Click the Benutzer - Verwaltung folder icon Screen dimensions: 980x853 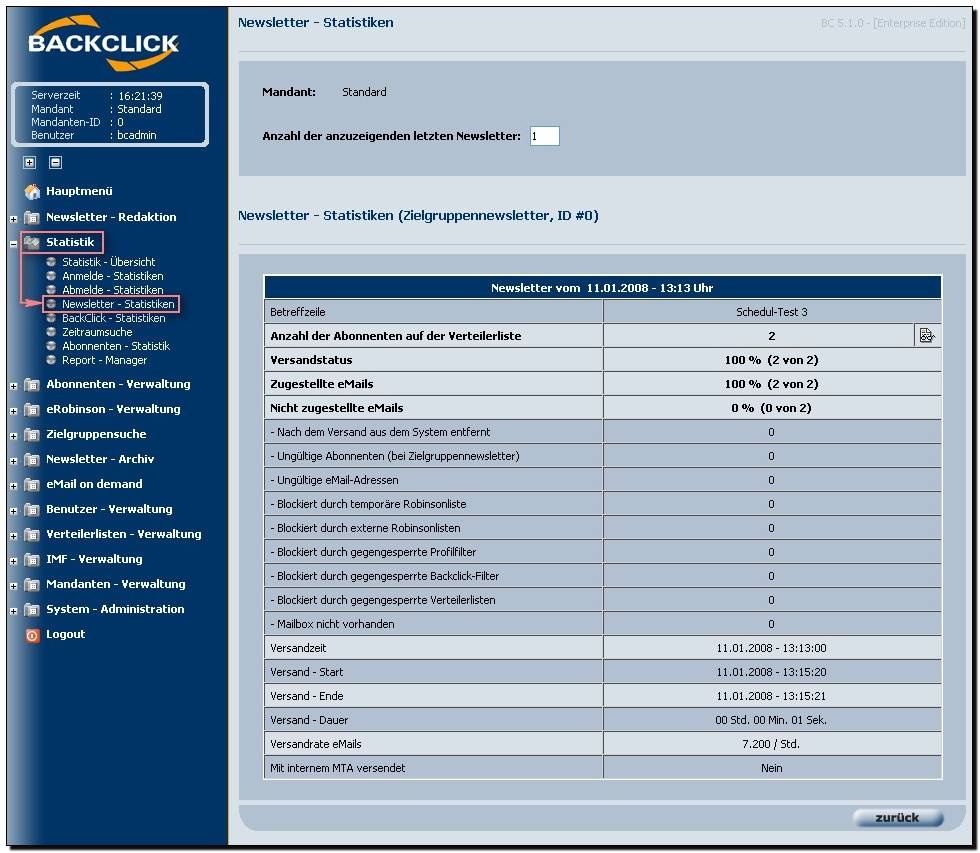32,509
